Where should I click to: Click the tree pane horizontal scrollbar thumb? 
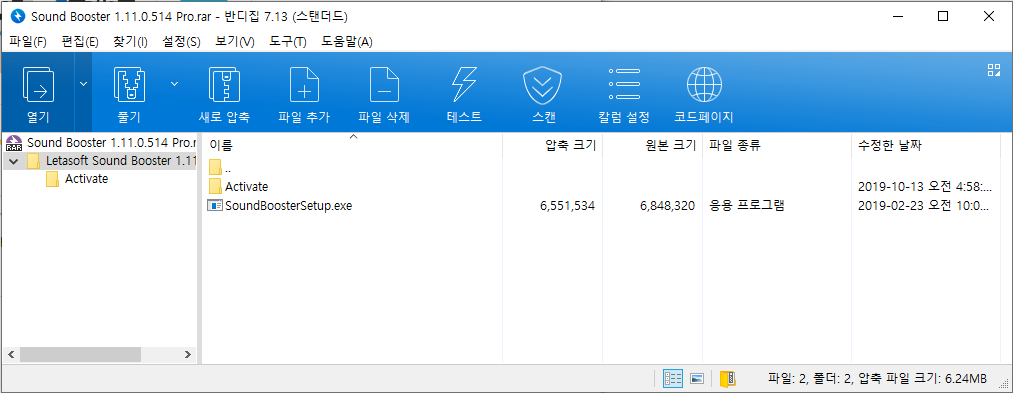click(80, 354)
